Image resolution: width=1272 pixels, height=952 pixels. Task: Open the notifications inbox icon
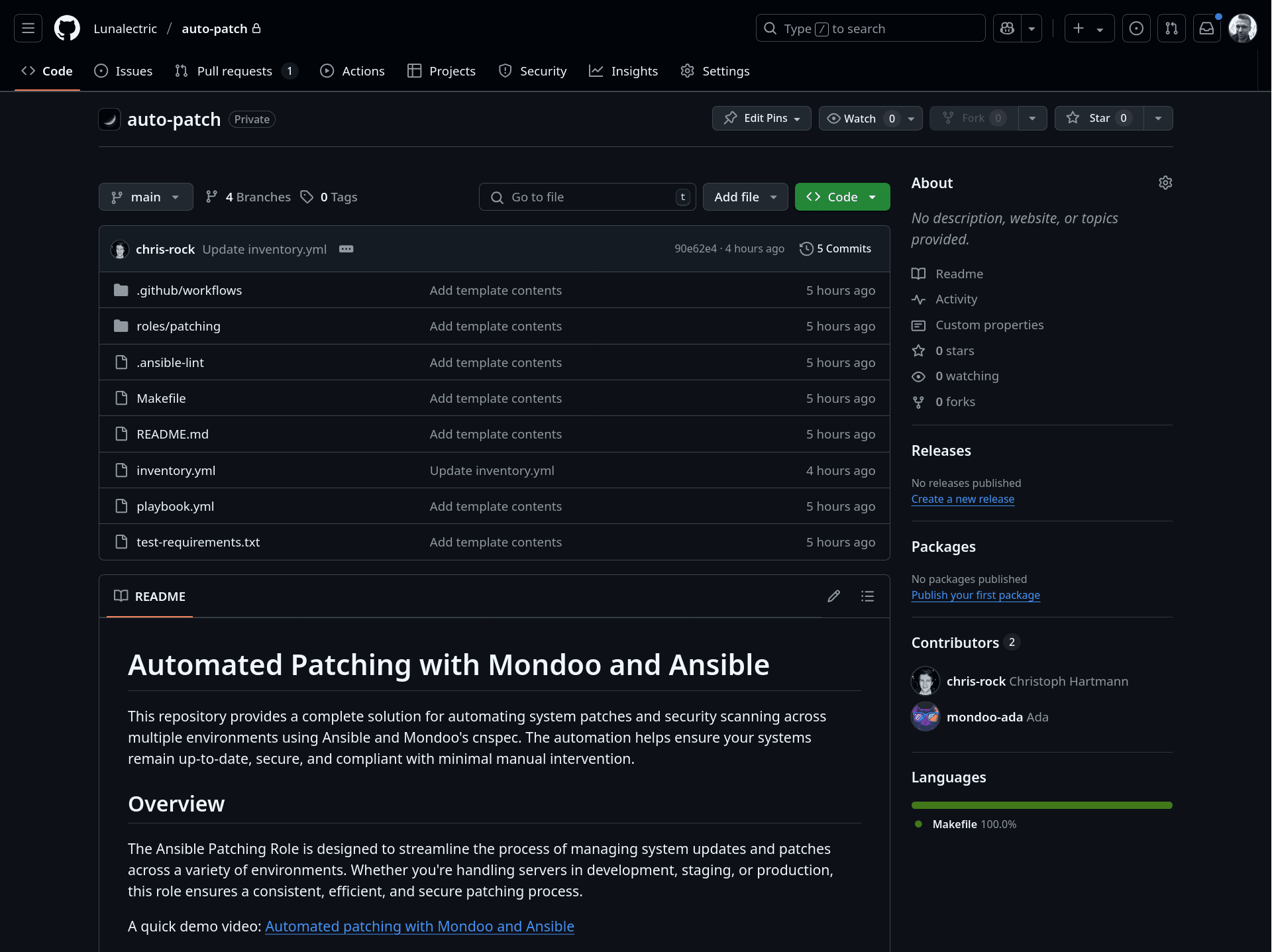[x=1206, y=28]
